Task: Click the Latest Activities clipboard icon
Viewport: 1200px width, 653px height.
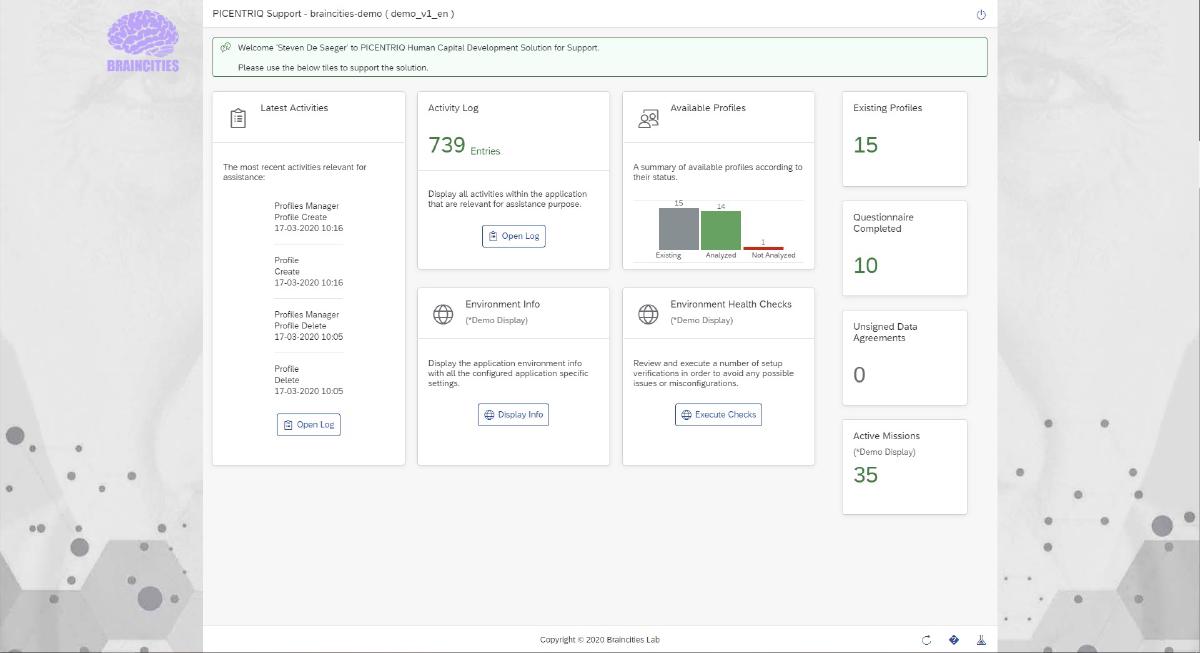Action: [x=237, y=118]
